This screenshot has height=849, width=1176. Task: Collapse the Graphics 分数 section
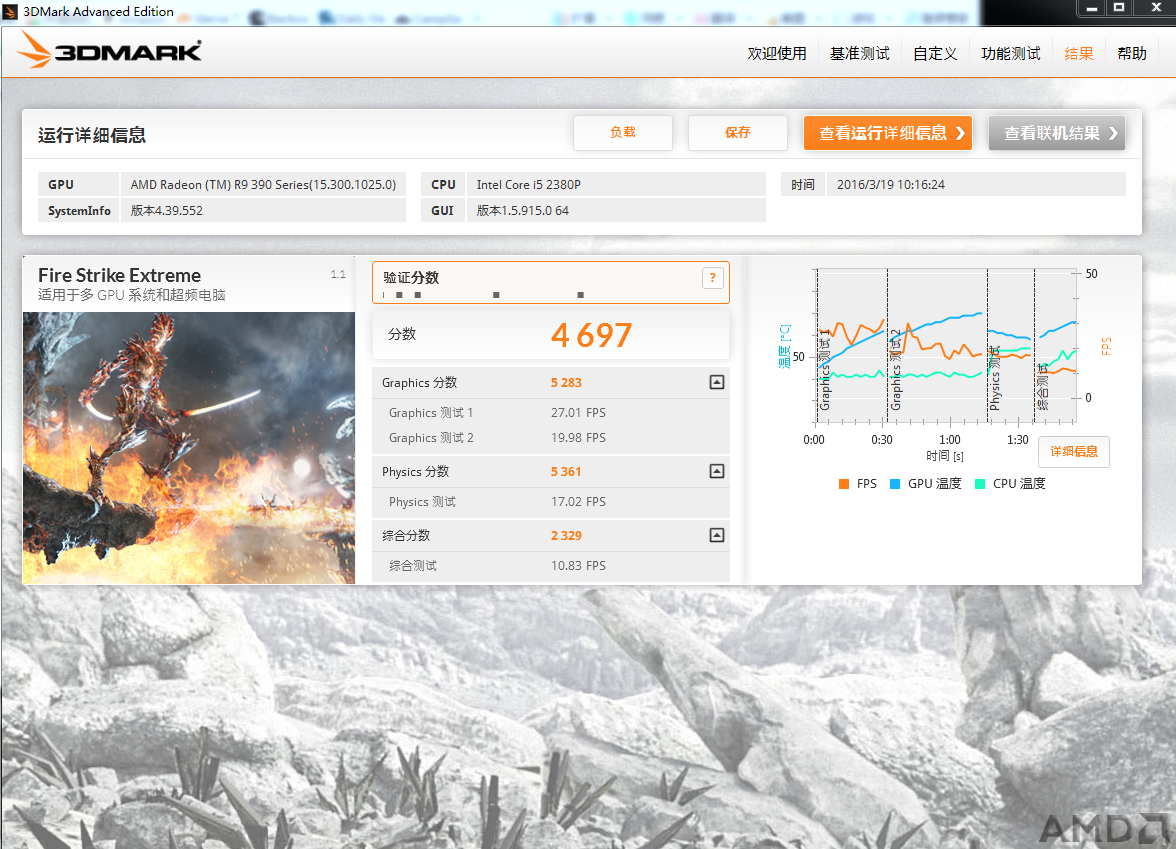click(x=717, y=382)
